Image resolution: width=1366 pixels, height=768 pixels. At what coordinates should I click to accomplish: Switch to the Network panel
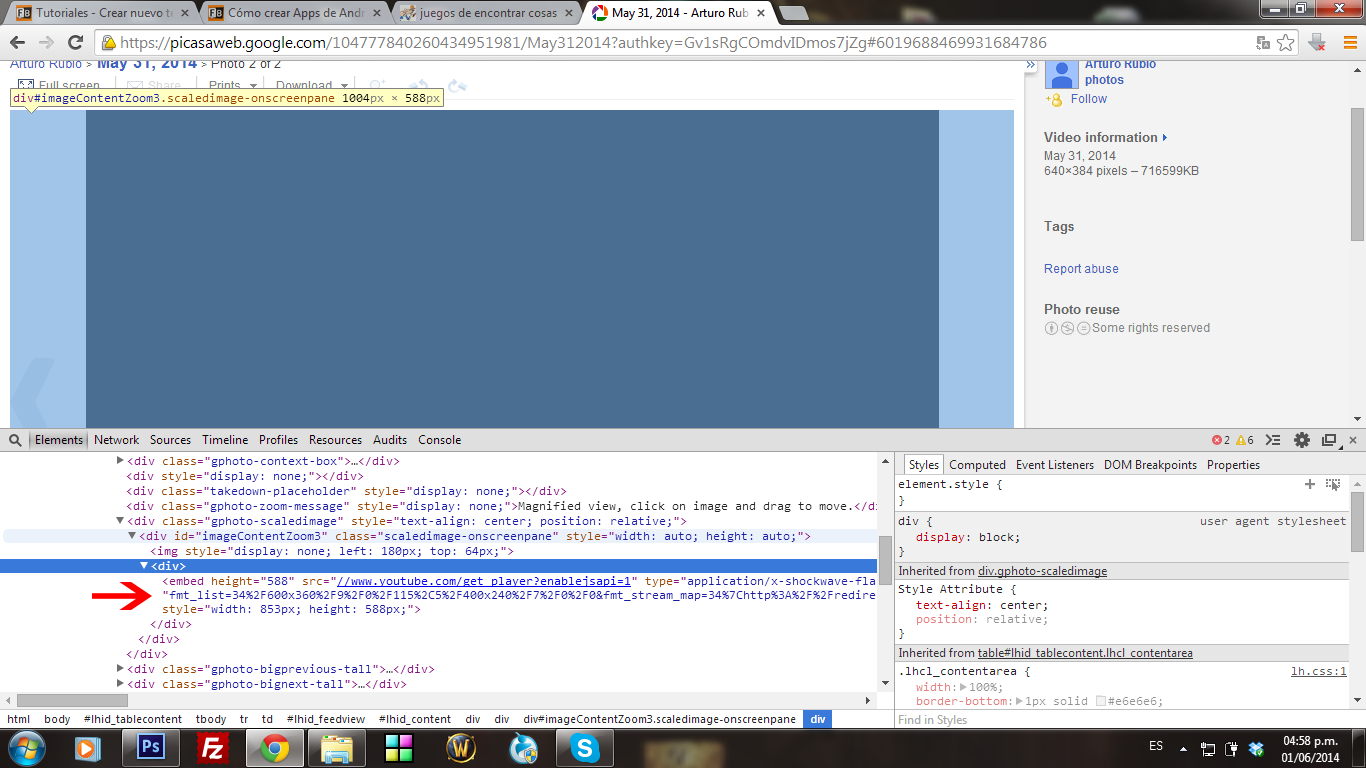coord(117,440)
